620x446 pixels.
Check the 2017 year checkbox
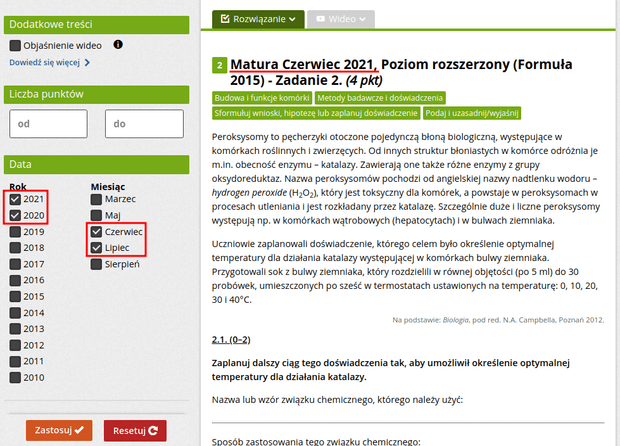[x=15, y=264]
